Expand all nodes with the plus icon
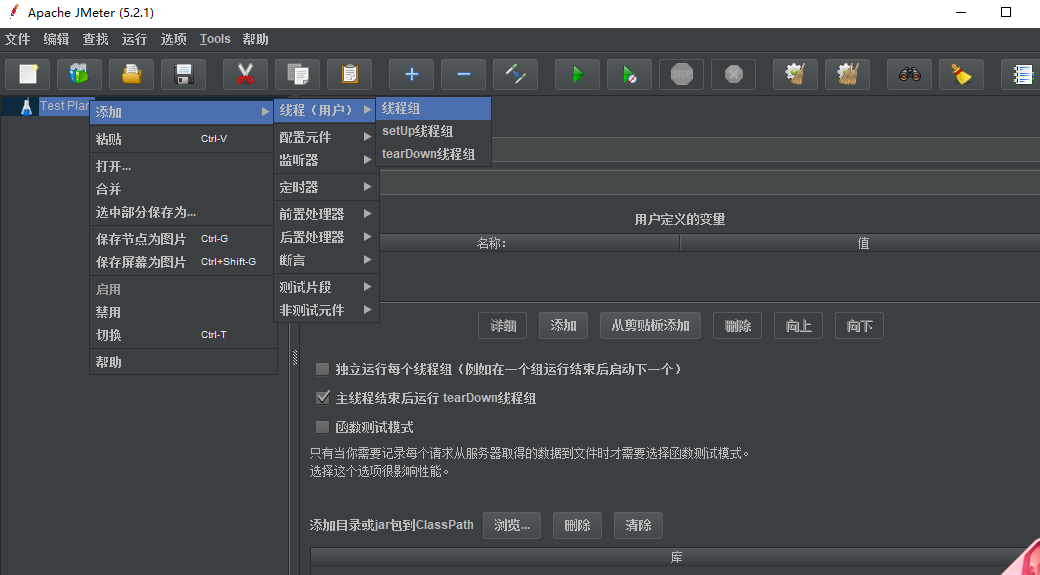1040x575 pixels. click(x=411, y=74)
